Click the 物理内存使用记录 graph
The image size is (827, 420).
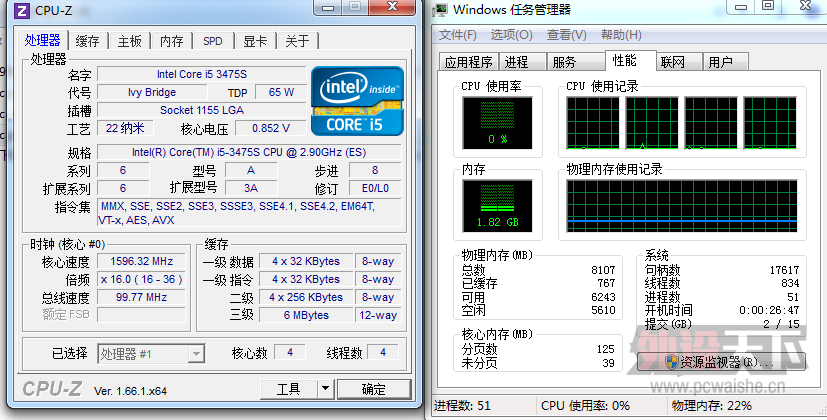pyautogui.click(x=682, y=206)
